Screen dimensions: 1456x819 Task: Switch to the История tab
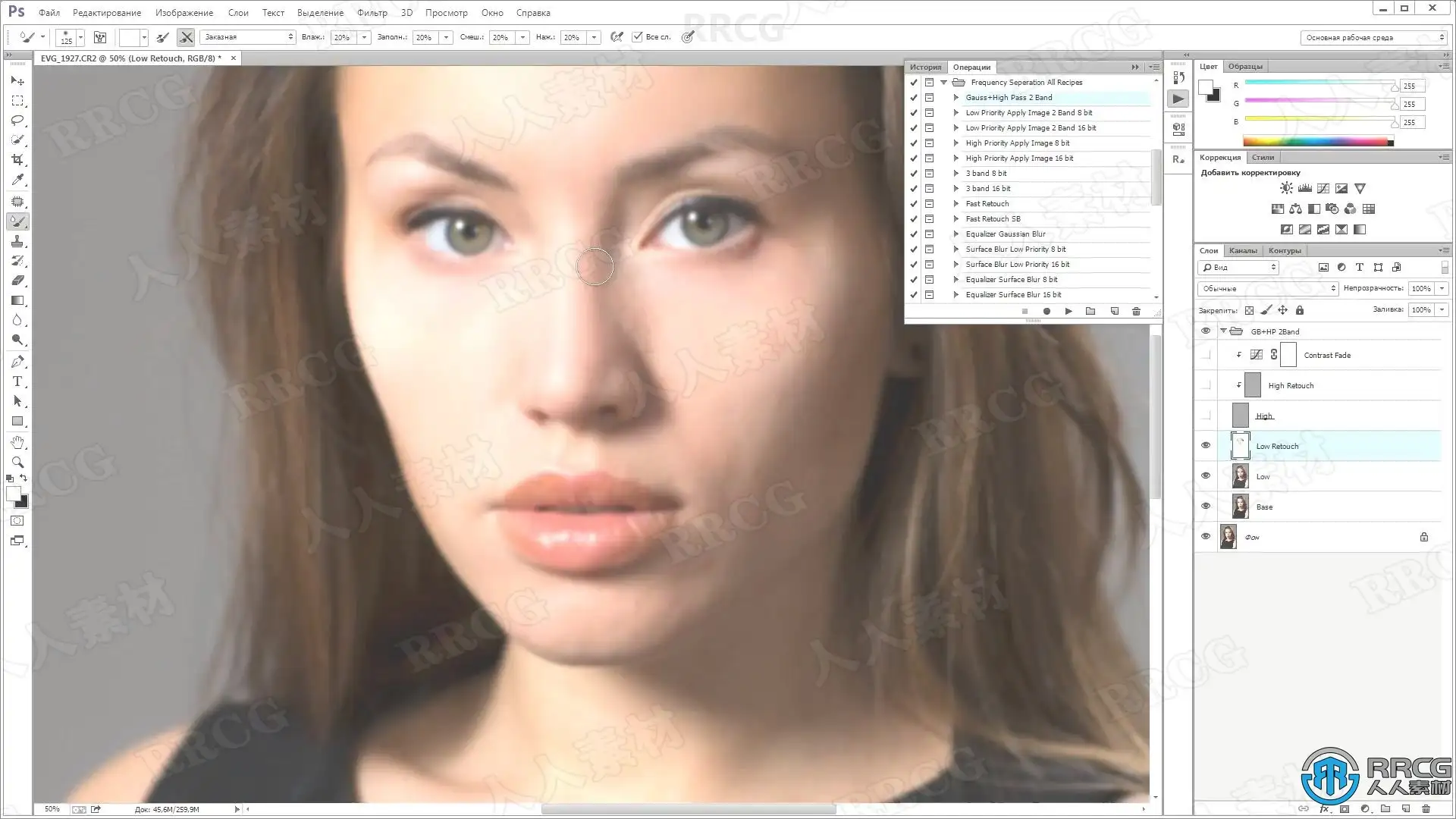(925, 67)
